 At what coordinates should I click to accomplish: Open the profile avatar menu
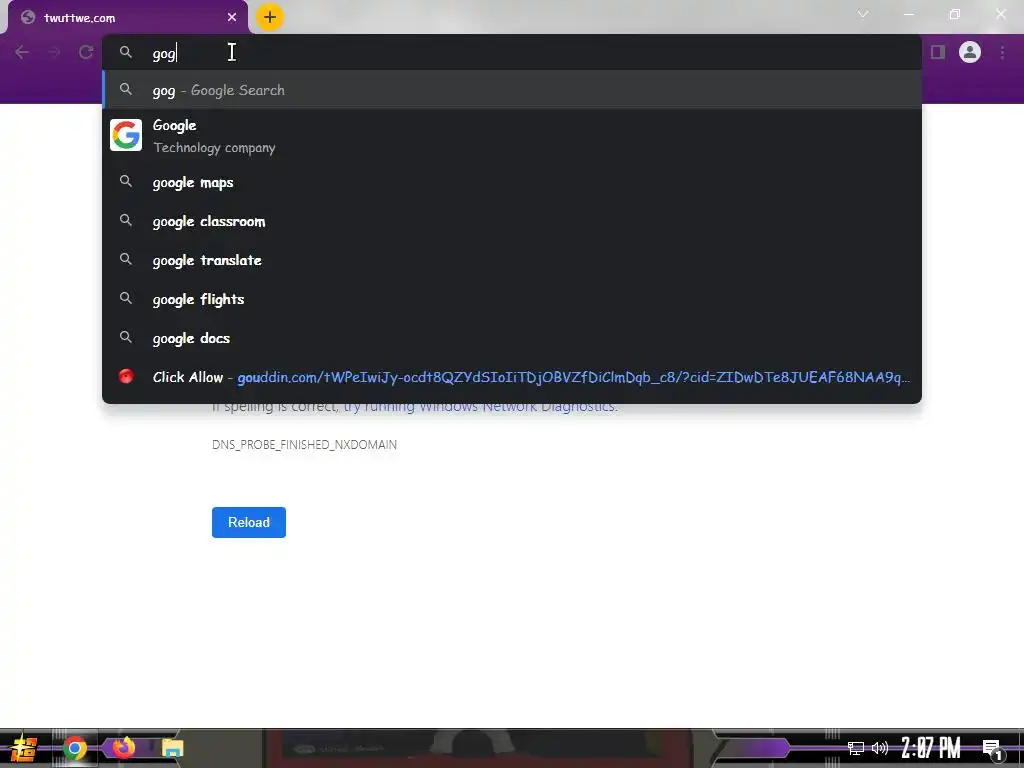pyautogui.click(x=970, y=52)
